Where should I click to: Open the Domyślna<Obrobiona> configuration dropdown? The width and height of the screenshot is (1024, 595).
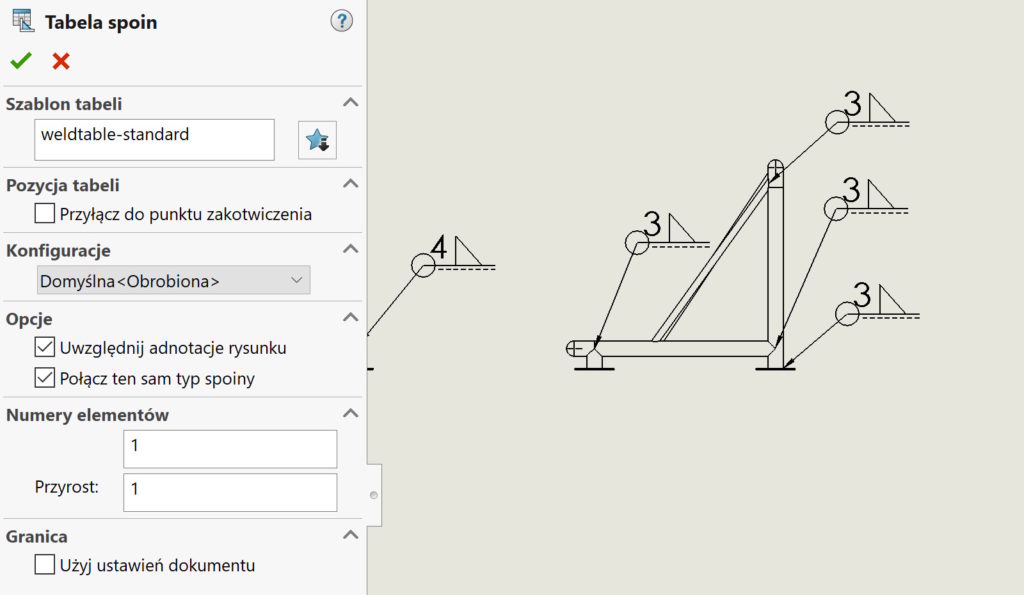173,281
